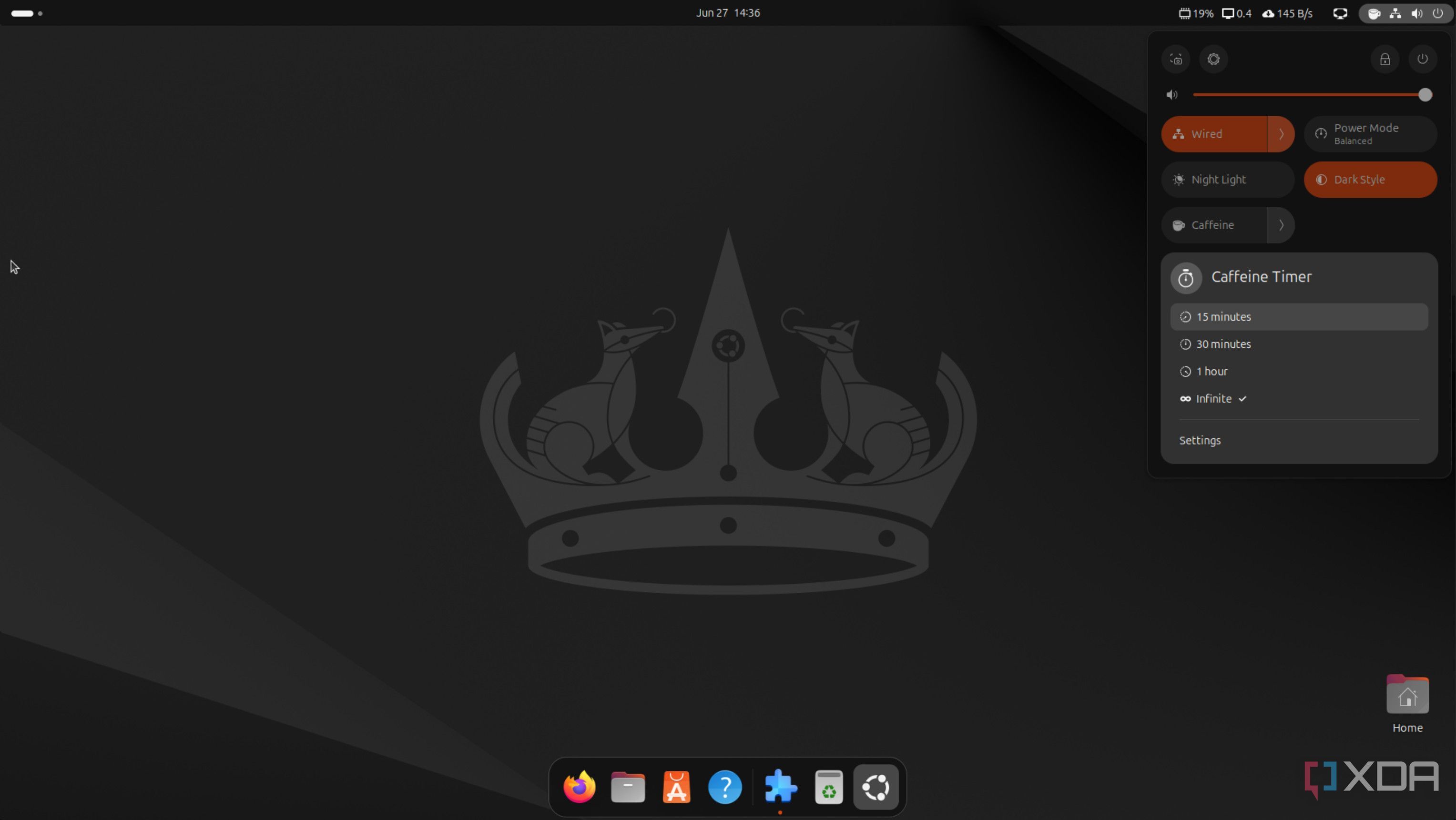Viewport: 1456px width, 820px height.
Task: Launch Firefox from the dock
Action: tap(580, 787)
